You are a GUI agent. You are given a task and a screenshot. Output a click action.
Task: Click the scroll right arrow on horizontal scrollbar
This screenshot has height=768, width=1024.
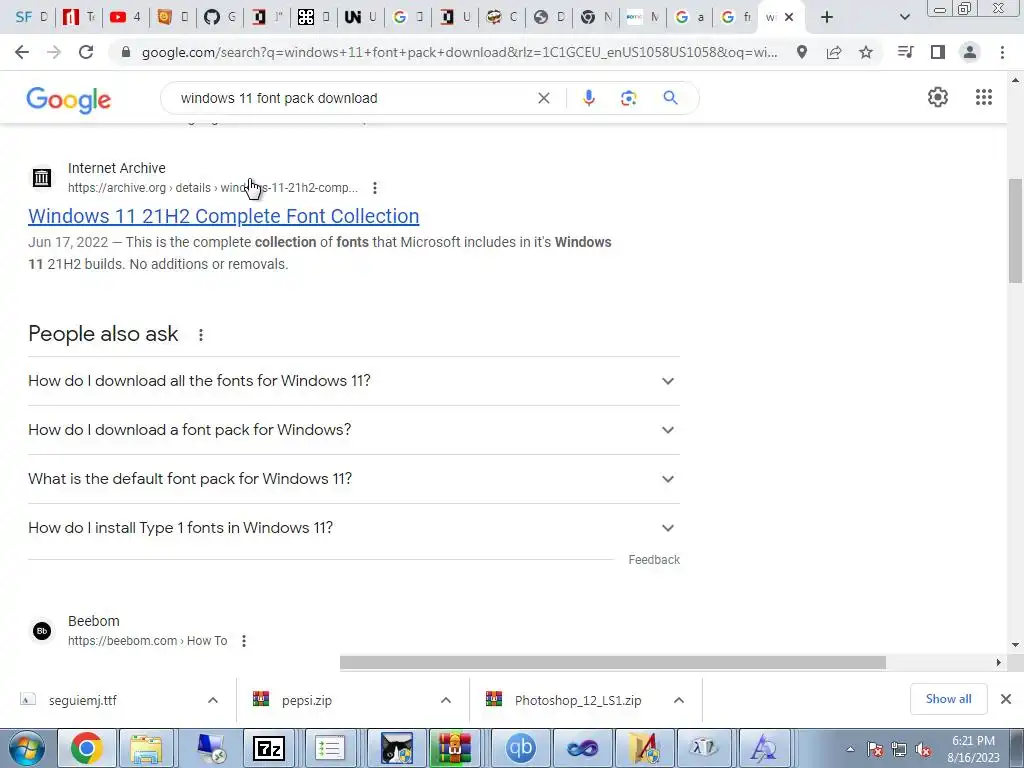pyautogui.click(x=999, y=663)
